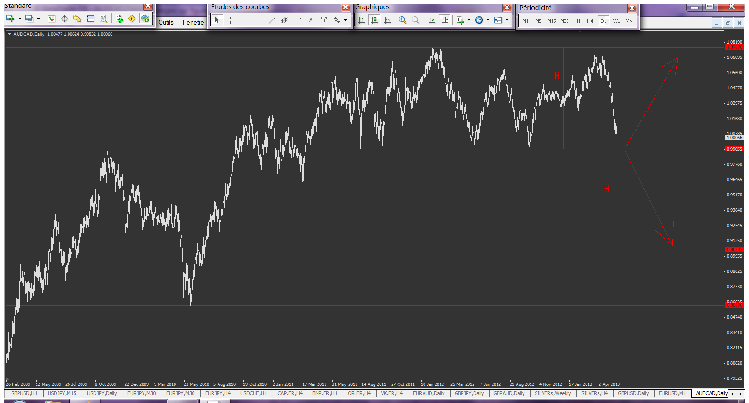749x403 pixels.
Task: Select the Cursor arrow tool
Action: coord(217,20)
